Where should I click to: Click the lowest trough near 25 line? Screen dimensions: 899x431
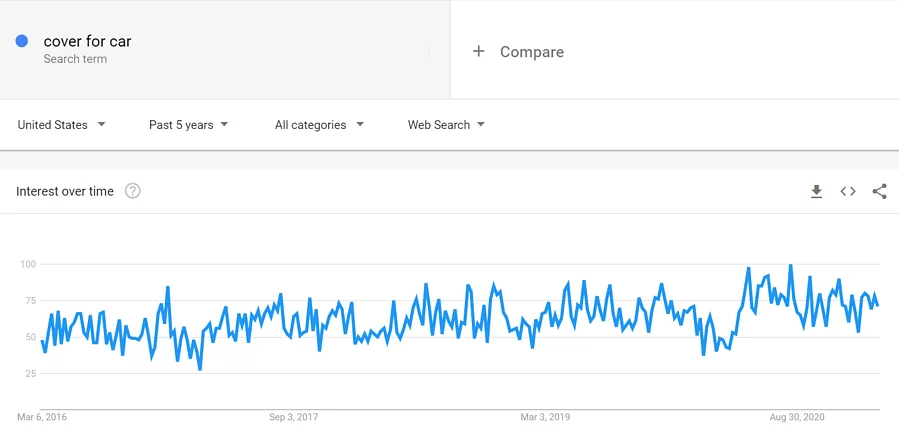point(200,369)
